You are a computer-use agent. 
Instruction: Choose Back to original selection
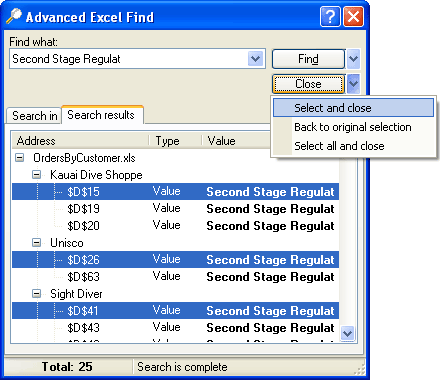coord(353,127)
